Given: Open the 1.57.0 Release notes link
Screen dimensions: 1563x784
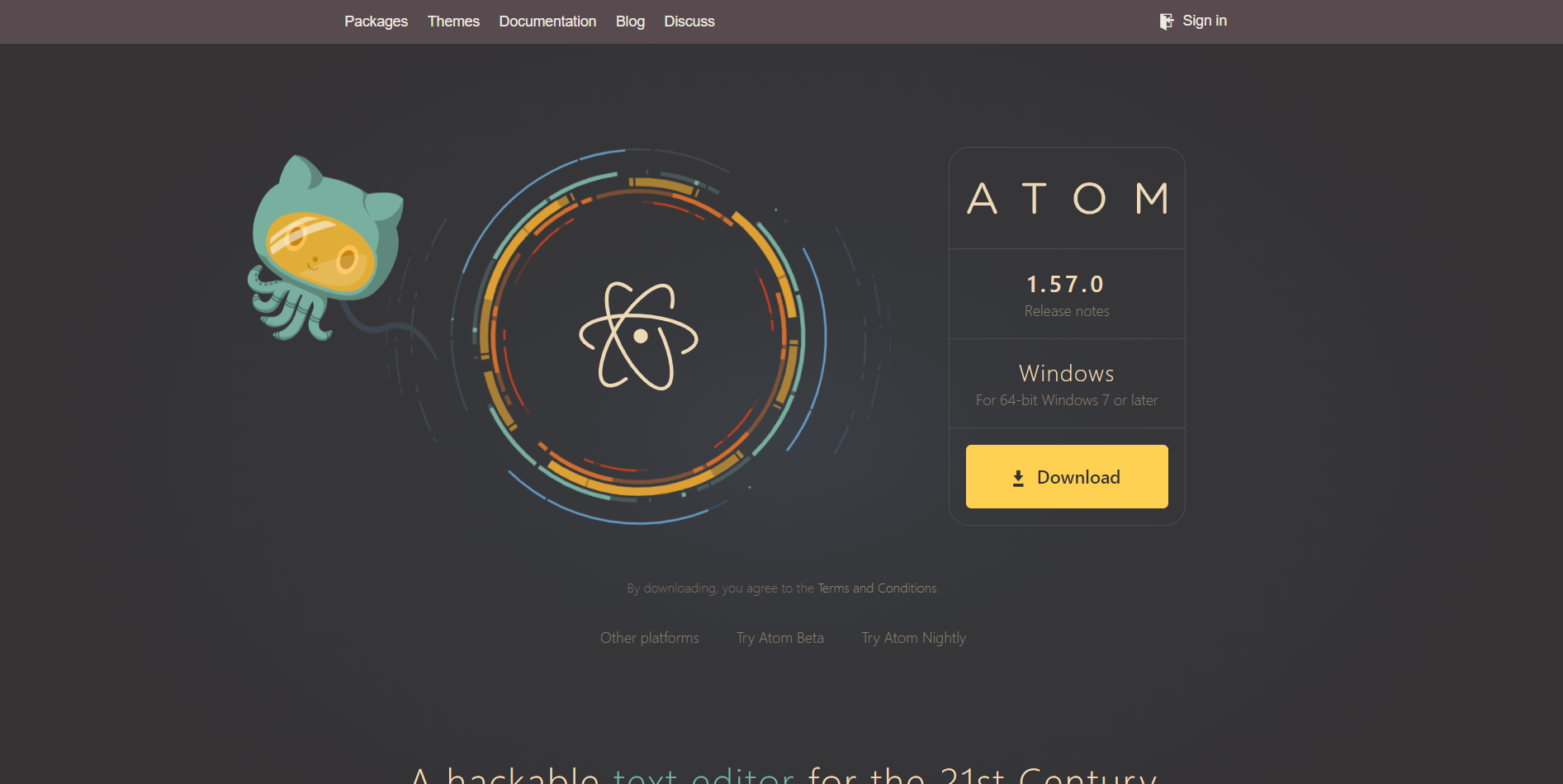Looking at the screenshot, I should 1067,311.
